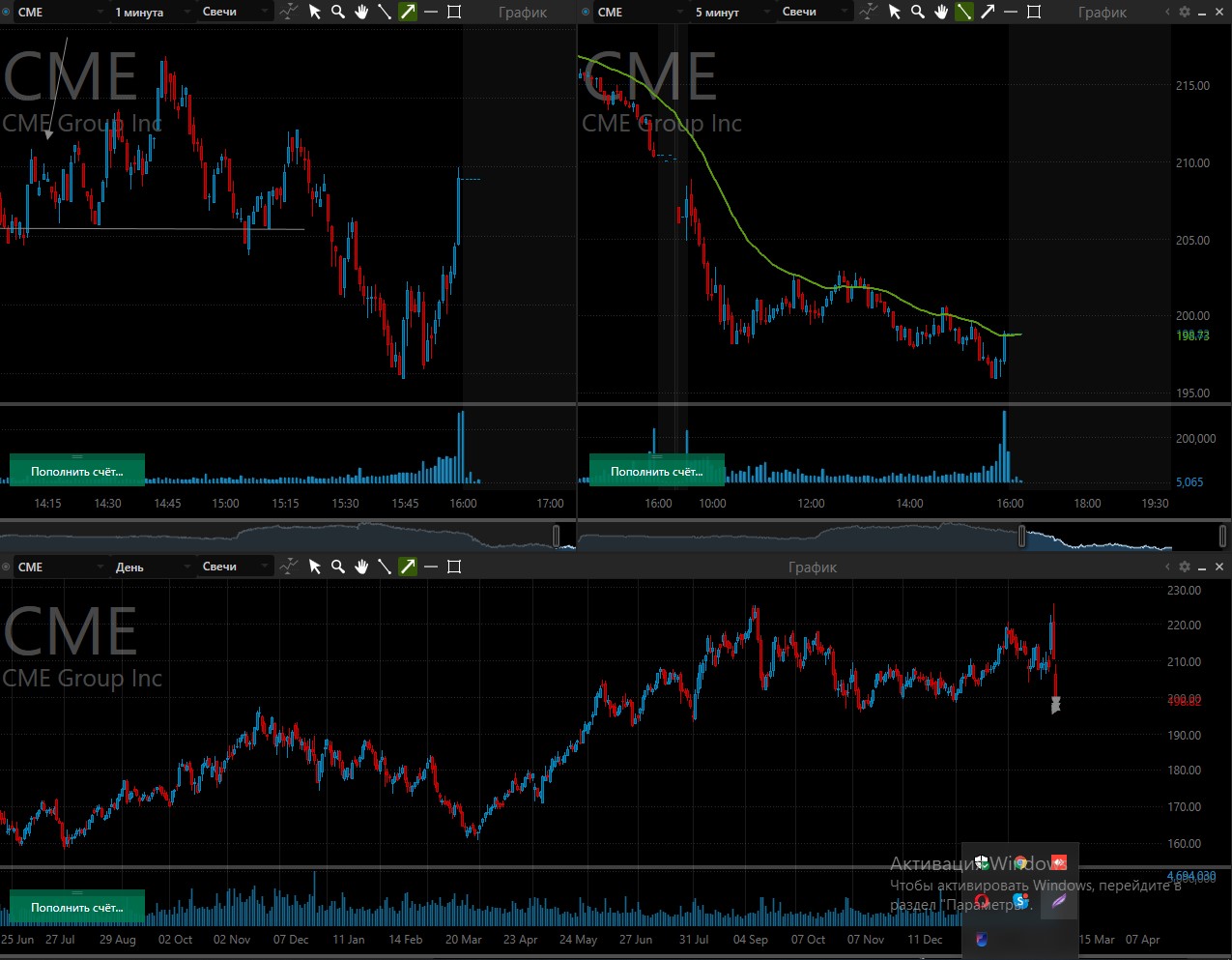1232x960 pixels.
Task: Expand the 1 минута timeframe dropdown
Action: (x=153, y=12)
